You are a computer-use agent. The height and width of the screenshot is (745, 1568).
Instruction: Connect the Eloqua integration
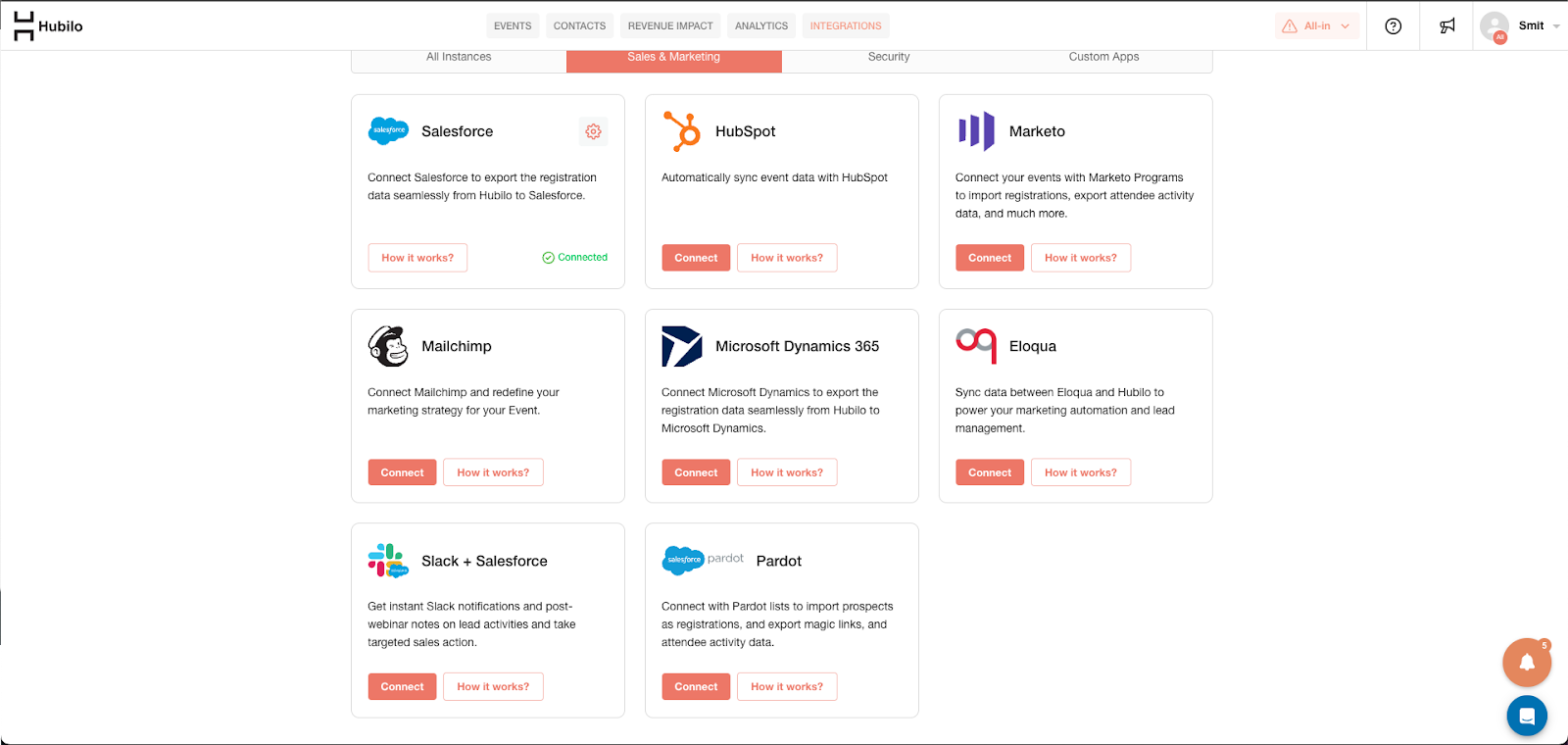[990, 472]
